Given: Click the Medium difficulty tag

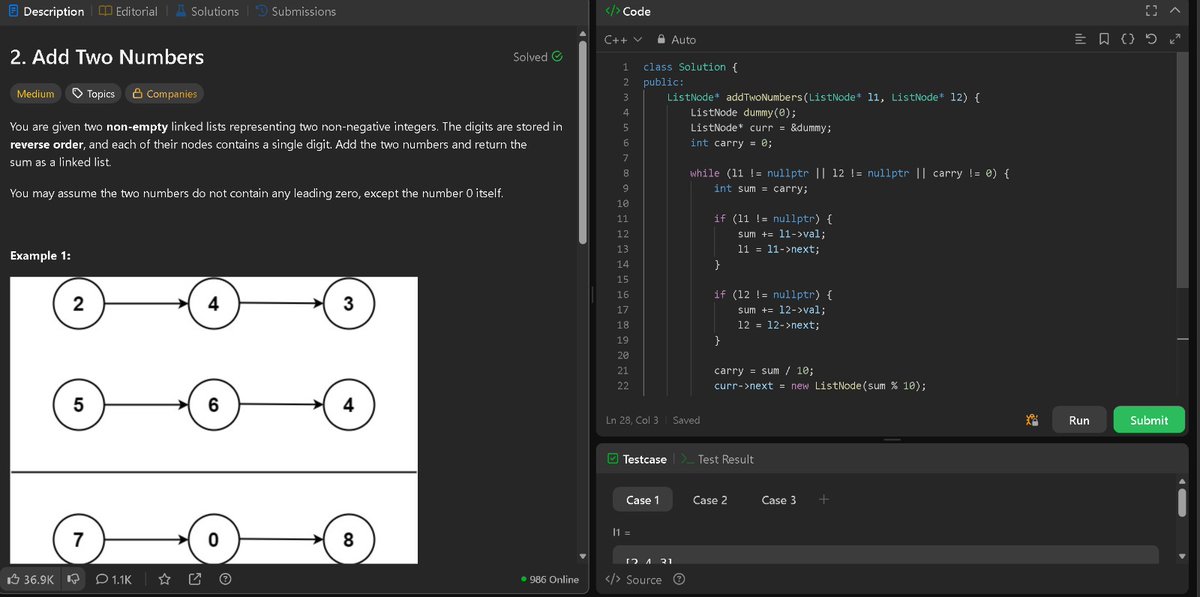Looking at the screenshot, I should click(x=36, y=93).
